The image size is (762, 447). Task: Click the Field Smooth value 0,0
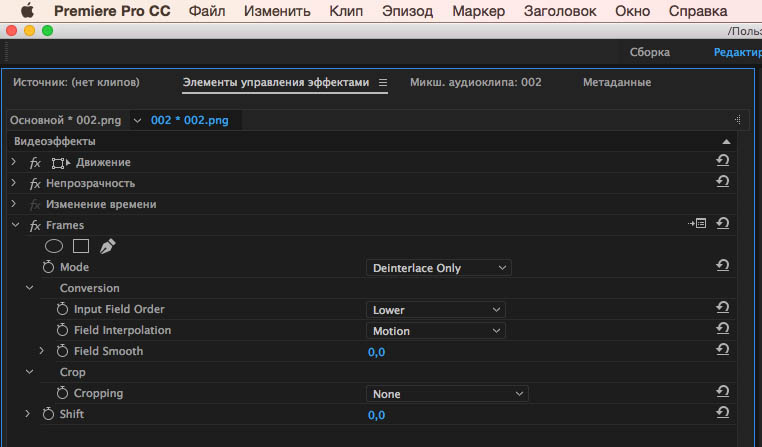(x=376, y=352)
